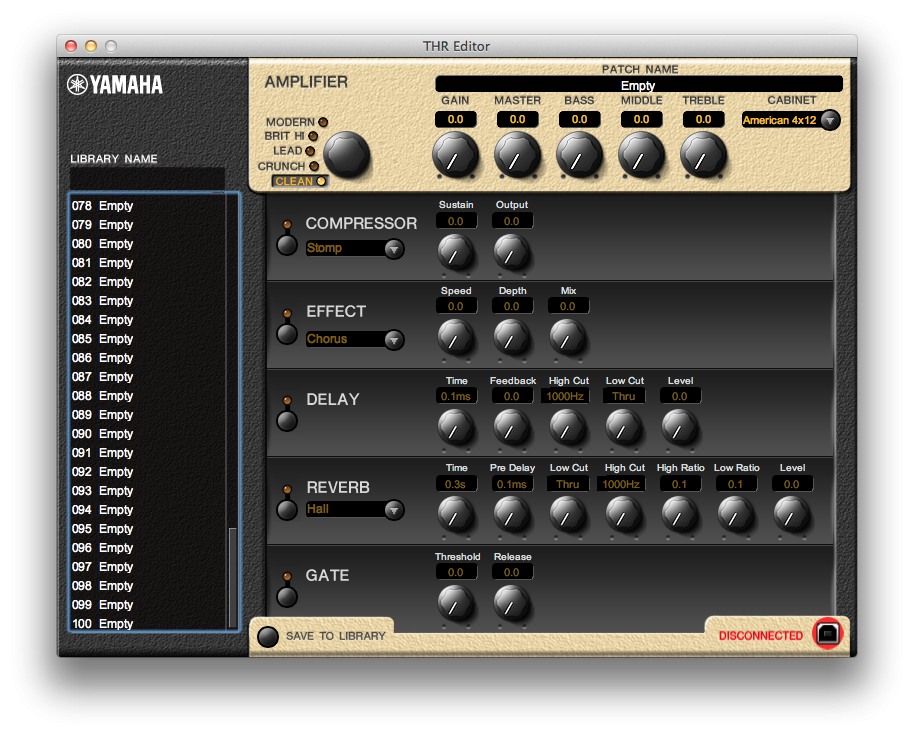
Task: Select library patch 098 Empty
Action: coord(147,586)
